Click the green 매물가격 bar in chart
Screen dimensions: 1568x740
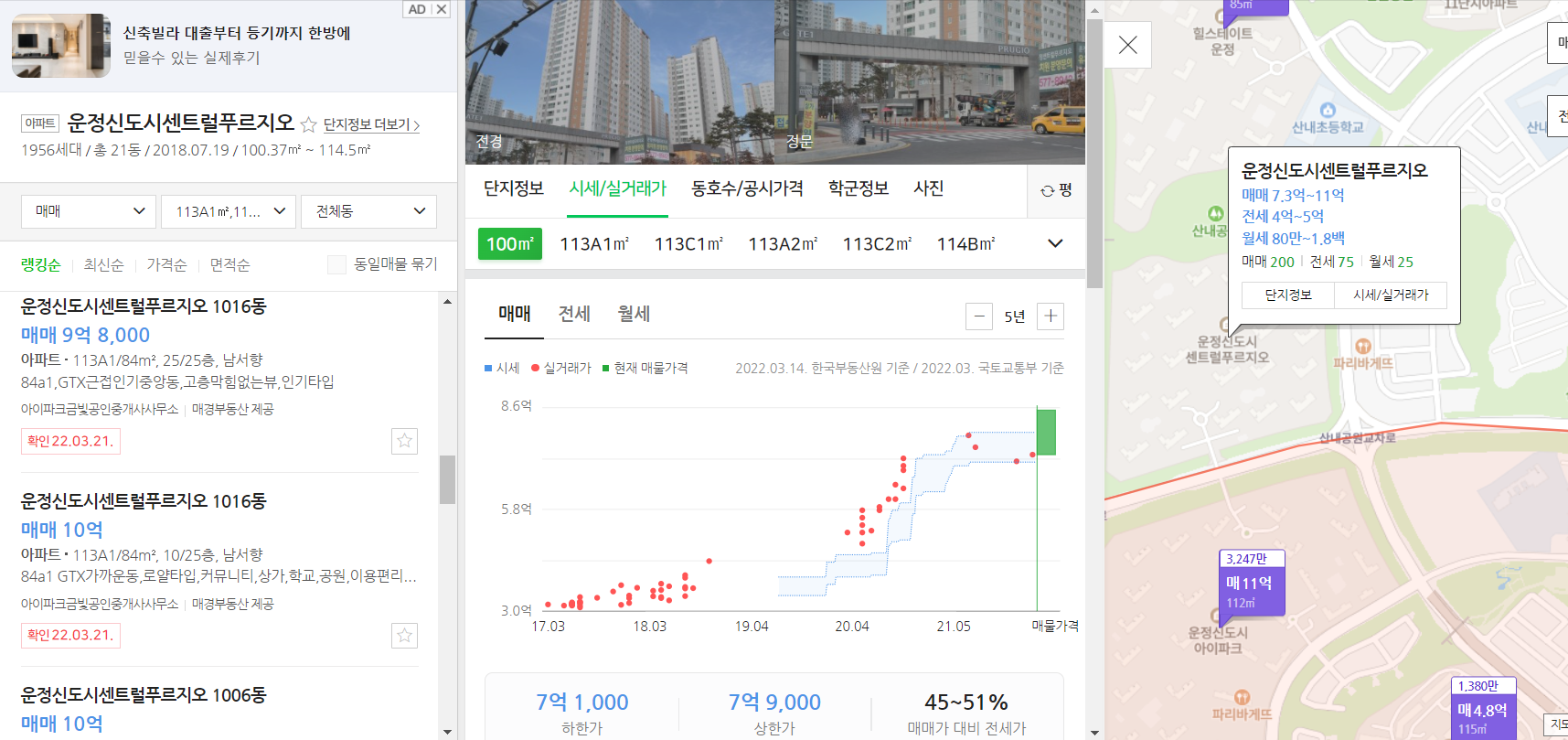coord(1046,433)
